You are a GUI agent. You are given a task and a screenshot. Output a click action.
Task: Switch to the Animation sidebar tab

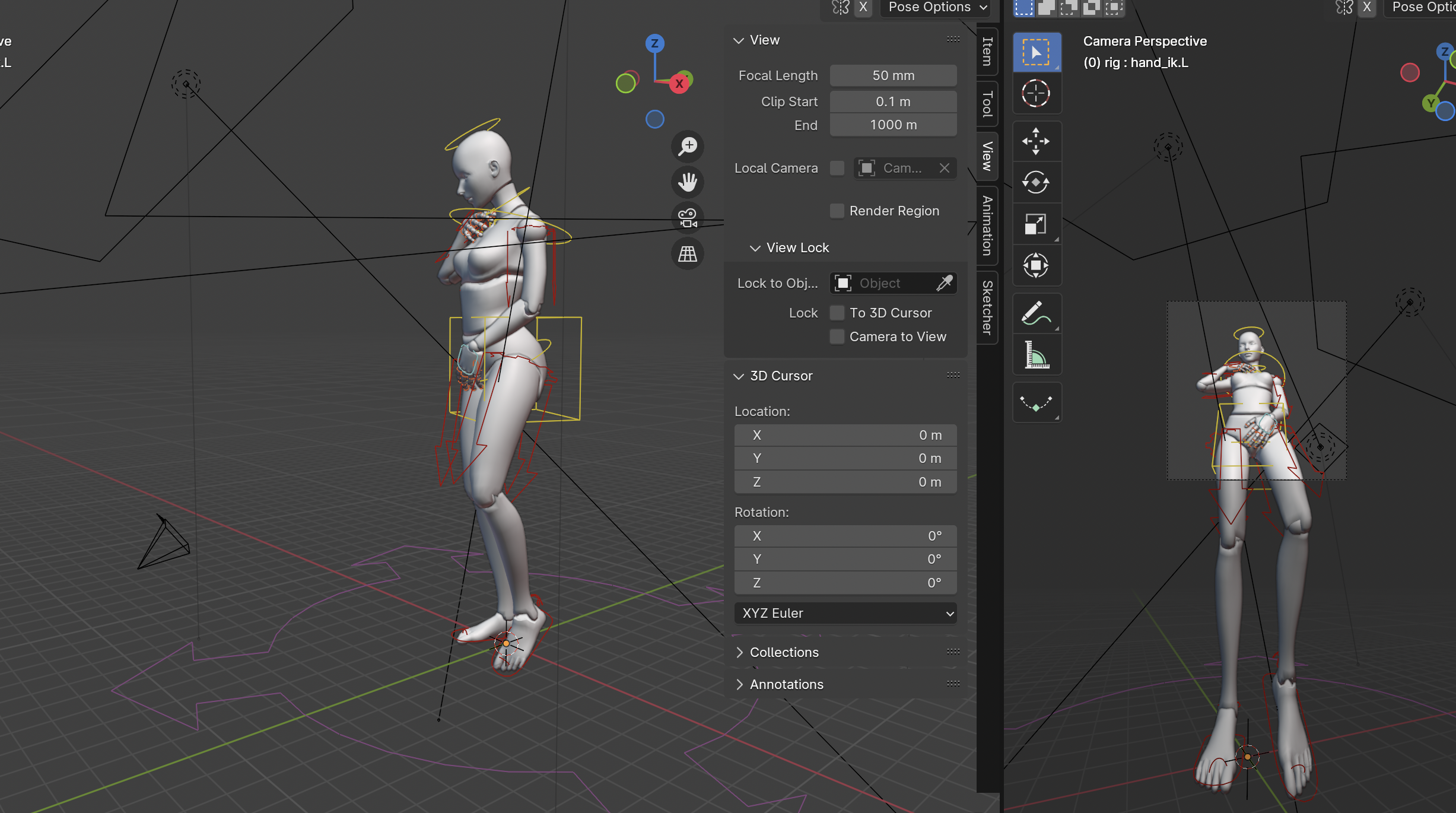tap(987, 226)
